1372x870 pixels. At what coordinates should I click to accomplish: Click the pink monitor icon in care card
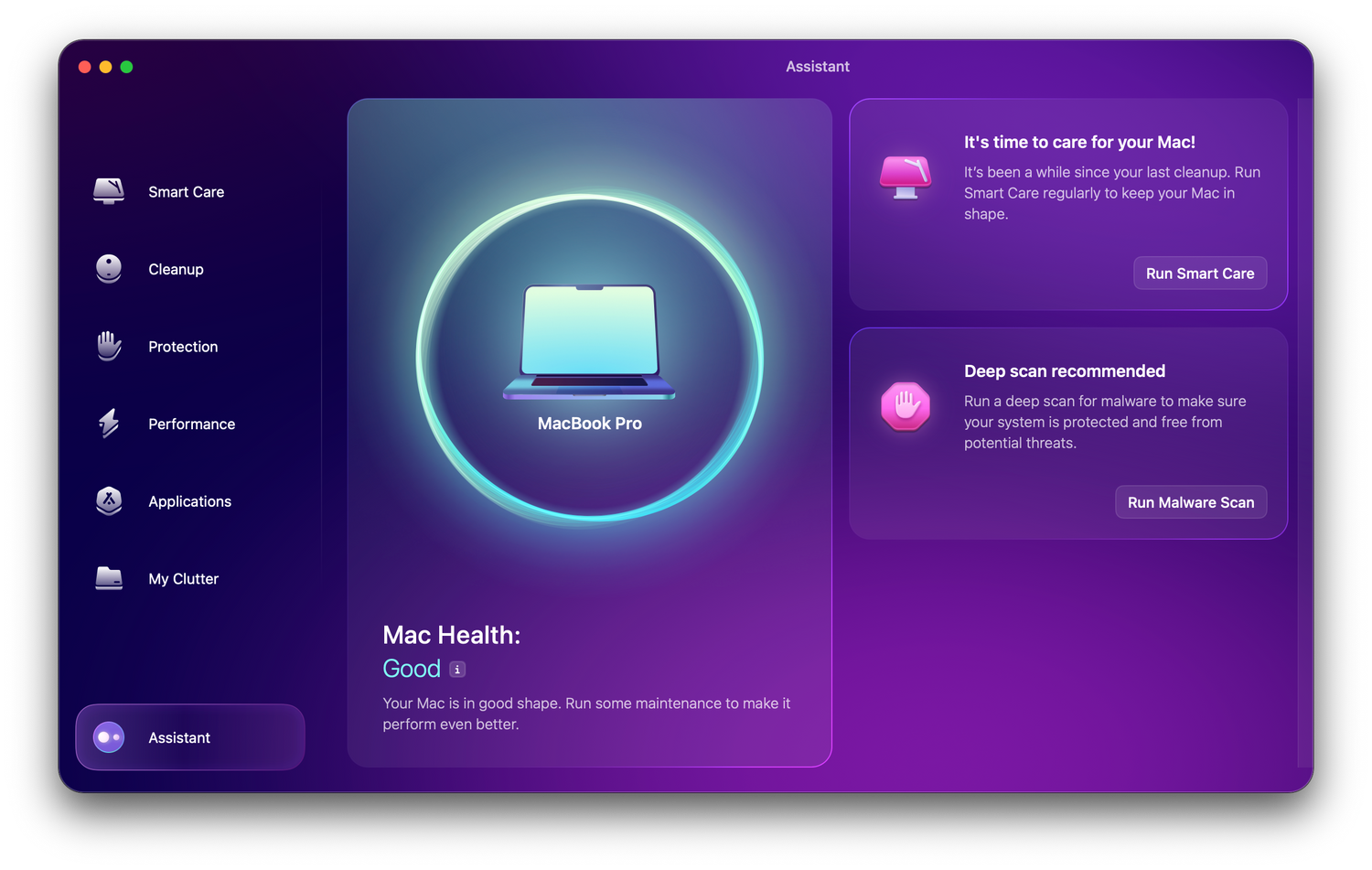tap(906, 177)
